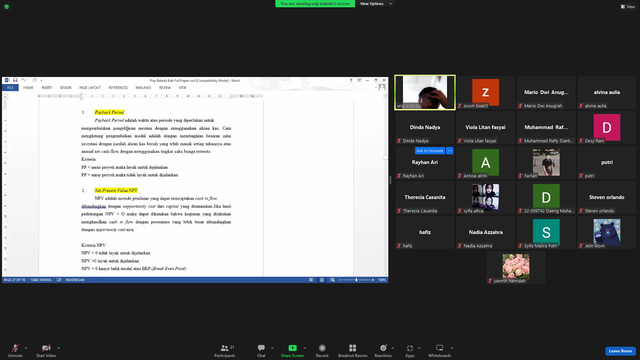Click Ask to Unmute on Rayhan Ari
Image resolution: width=640 pixels, height=360 pixels.
tap(429, 151)
